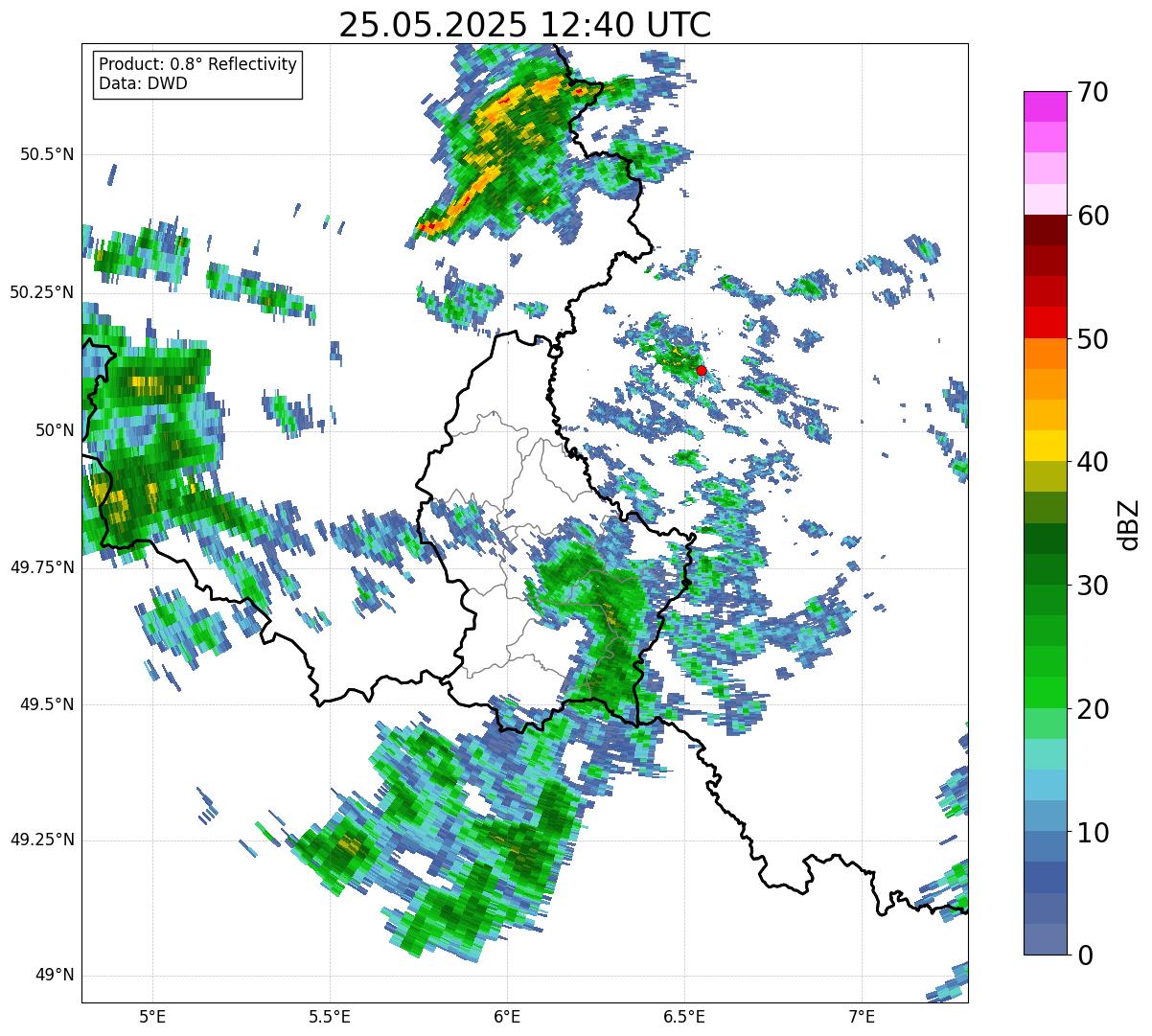This screenshot has width=1152, height=1036.
Task: Click the yellow colorbar segment just above 40 dBZ
Action: pyautogui.click(x=1045, y=447)
